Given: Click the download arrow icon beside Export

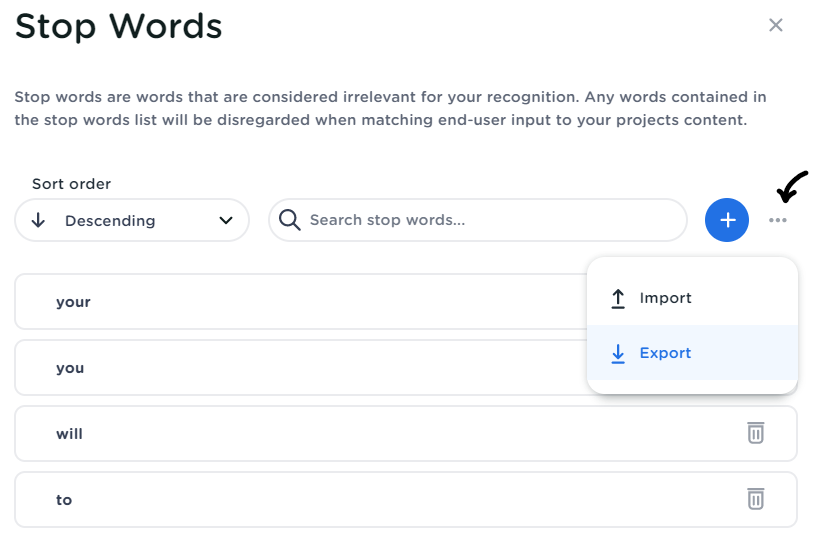Looking at the screenshot, I should (x=618, y=353).
